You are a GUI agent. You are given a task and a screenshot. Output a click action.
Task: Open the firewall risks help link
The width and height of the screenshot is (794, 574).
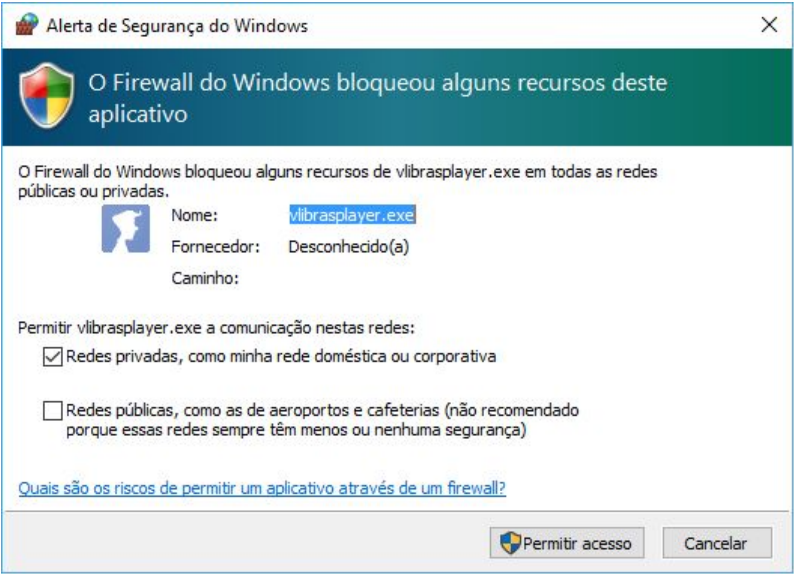(x=262, y=488)
